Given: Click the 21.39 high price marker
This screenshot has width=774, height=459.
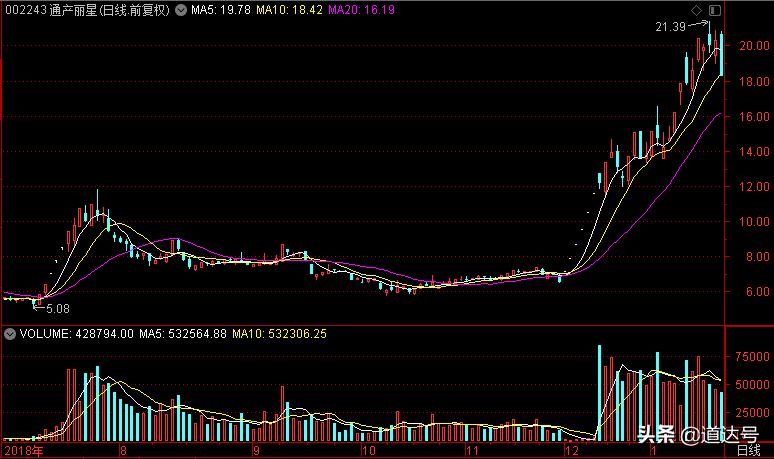Looking at the screenshot, I should [670, 27].
